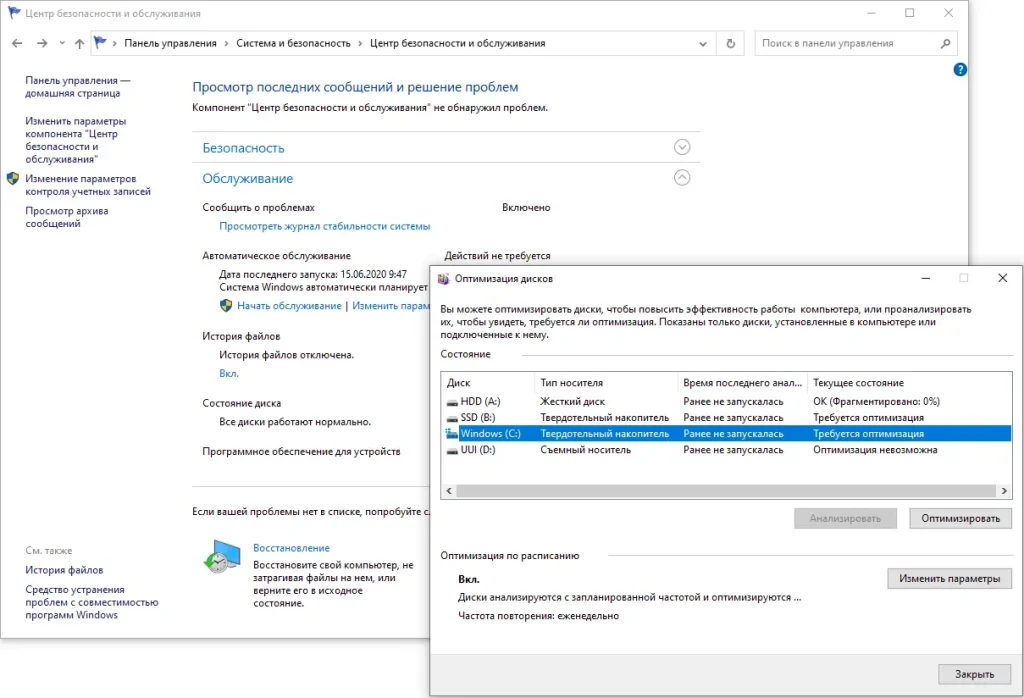Refresh the Control Panel page

[730, 44]
